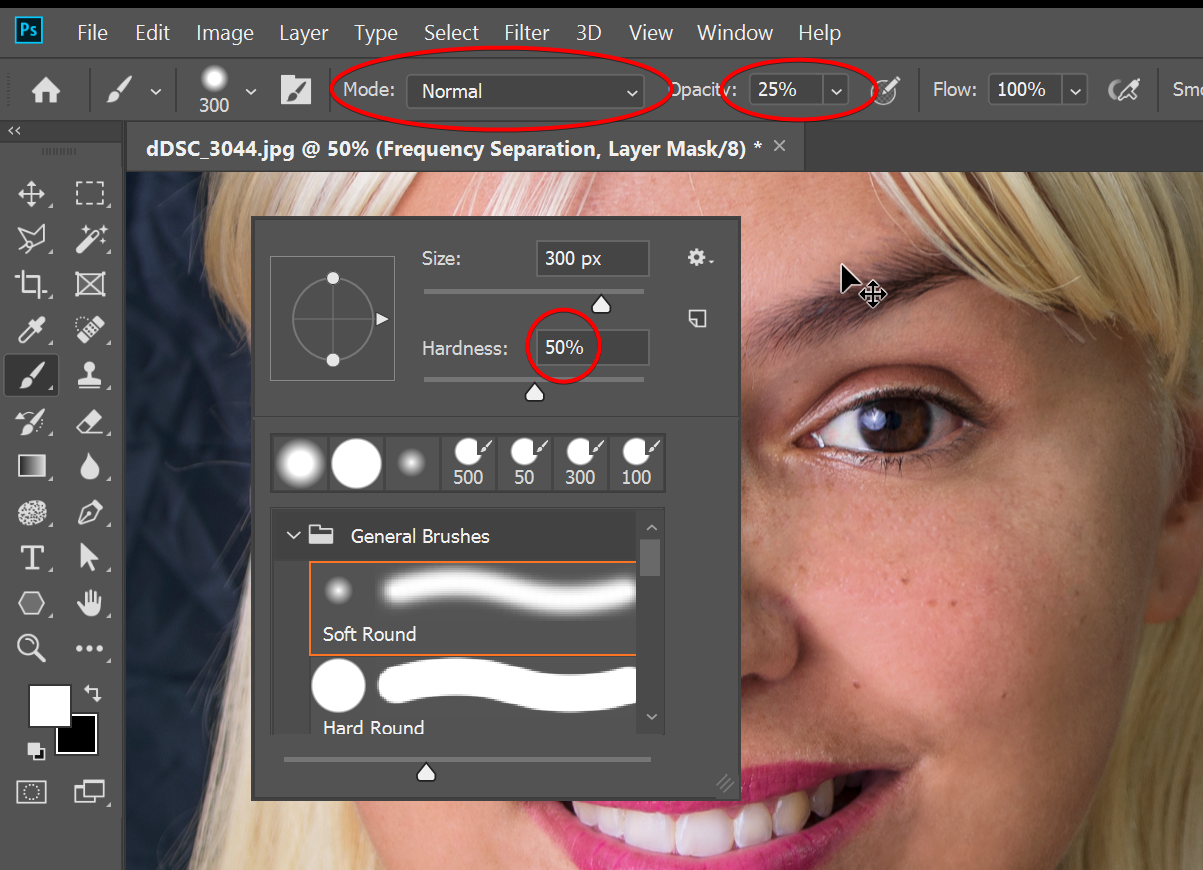Image resolution: width=1203 pixels, height=870 pixels.
Task: Choose the Hard Round brush preset
Action: [x=473, y=697]
